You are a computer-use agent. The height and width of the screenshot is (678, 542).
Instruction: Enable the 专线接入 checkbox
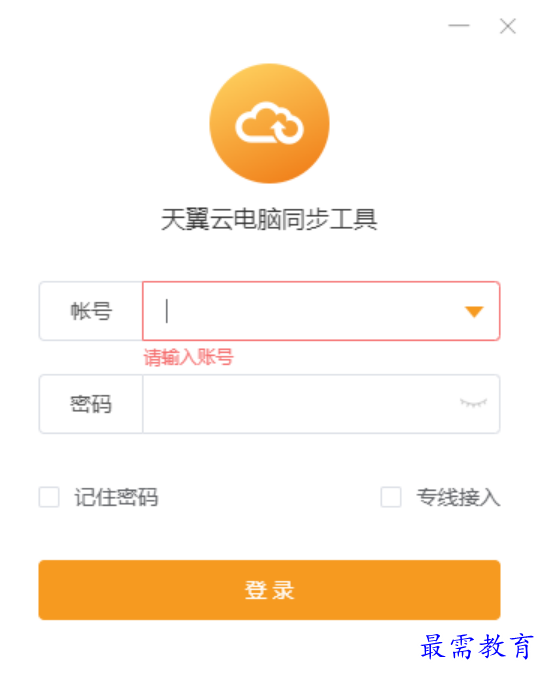391,497
